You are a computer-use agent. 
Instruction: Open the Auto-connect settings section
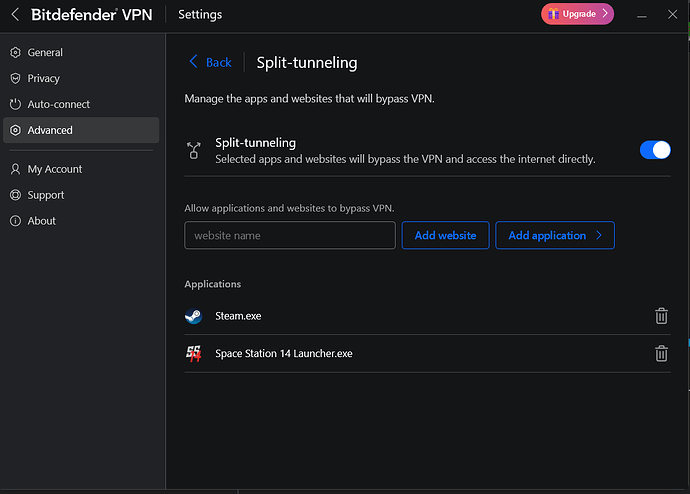tap(81, 104)
